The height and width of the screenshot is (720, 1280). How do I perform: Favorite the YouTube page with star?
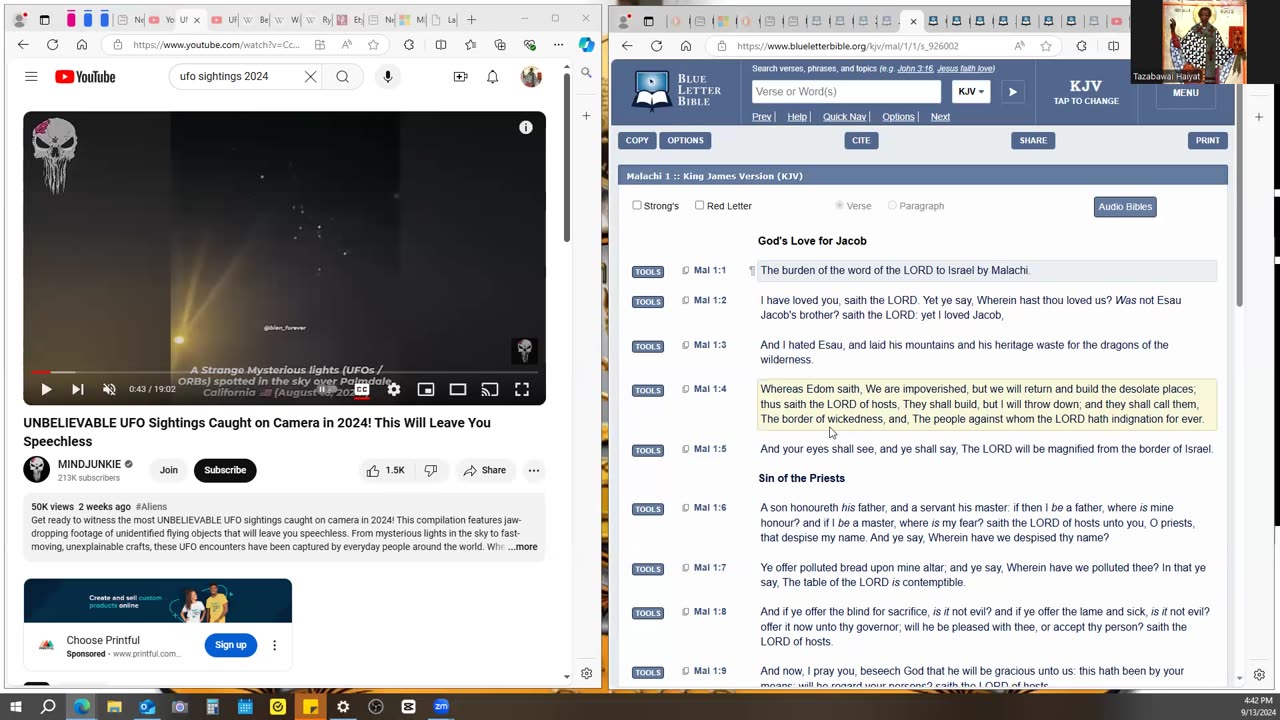373,45
